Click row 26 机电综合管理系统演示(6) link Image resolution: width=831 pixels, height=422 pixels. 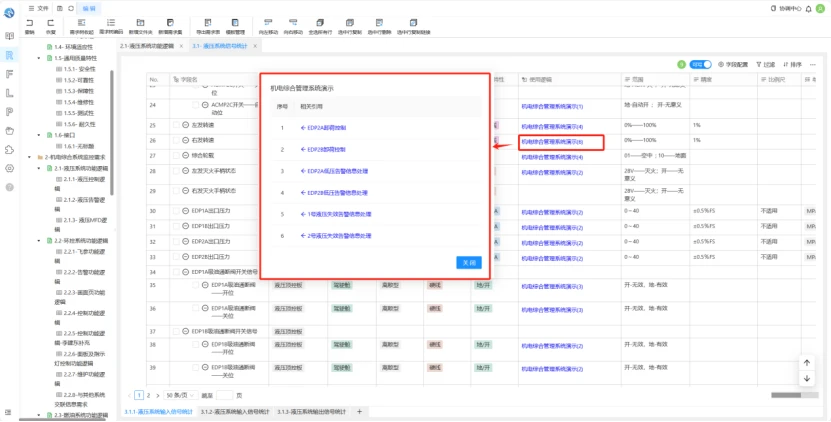coord(552,142)
